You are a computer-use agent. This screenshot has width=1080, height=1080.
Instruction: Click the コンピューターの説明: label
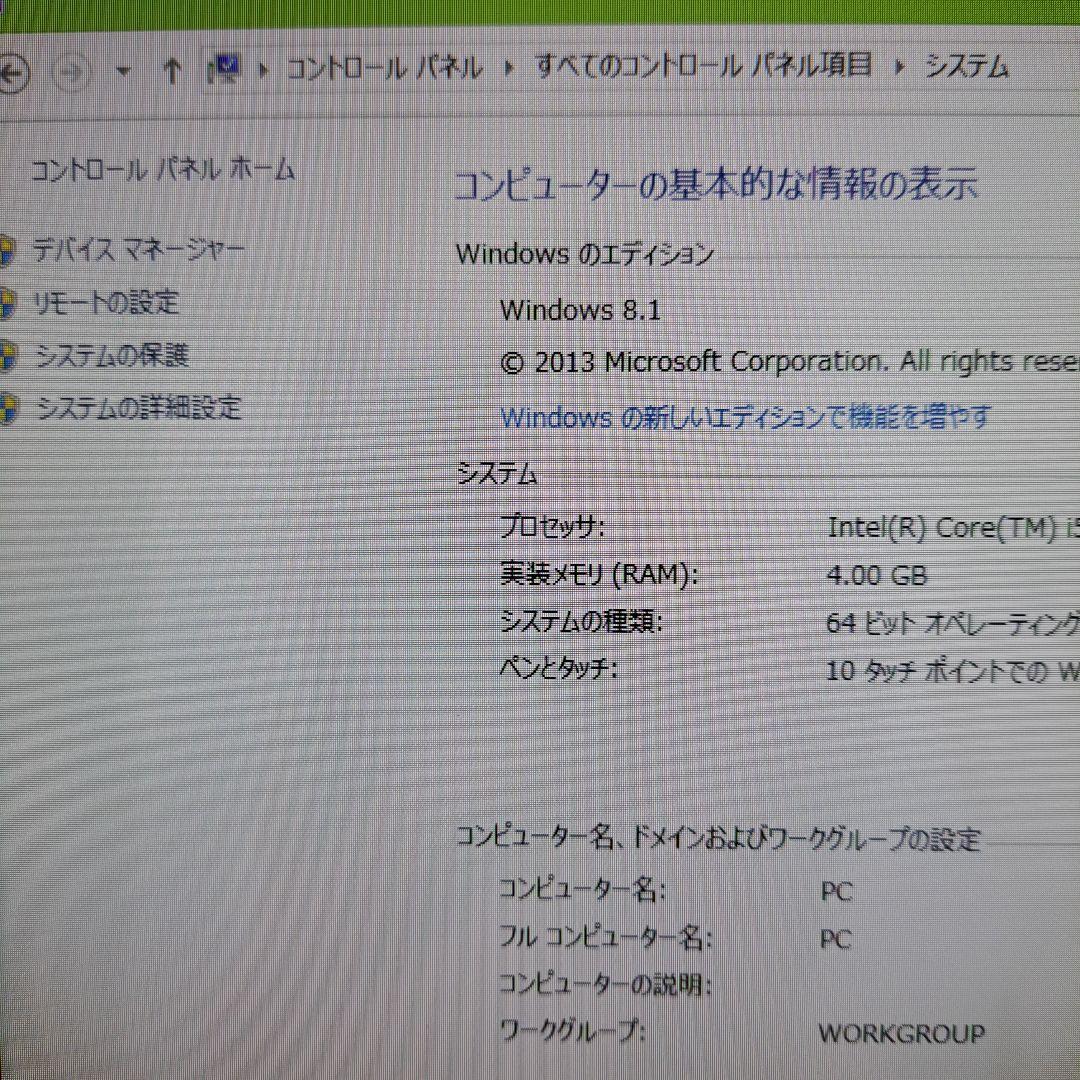[x=605, y=984]
